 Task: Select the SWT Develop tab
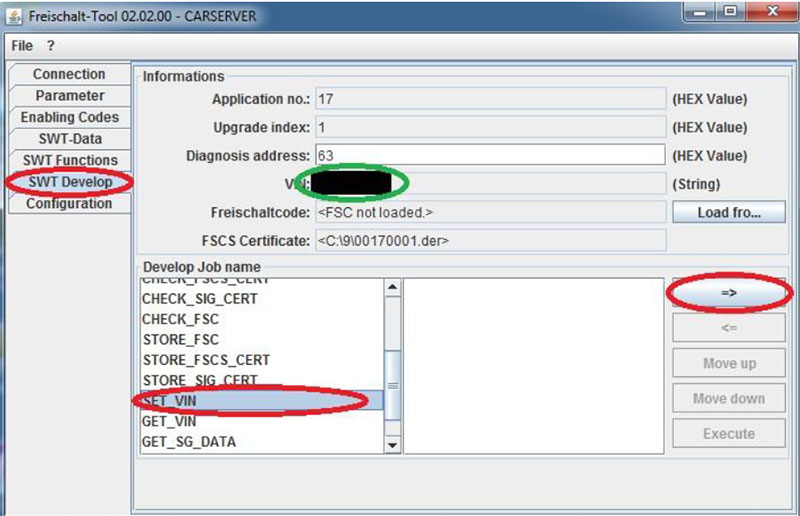[69, 182]
